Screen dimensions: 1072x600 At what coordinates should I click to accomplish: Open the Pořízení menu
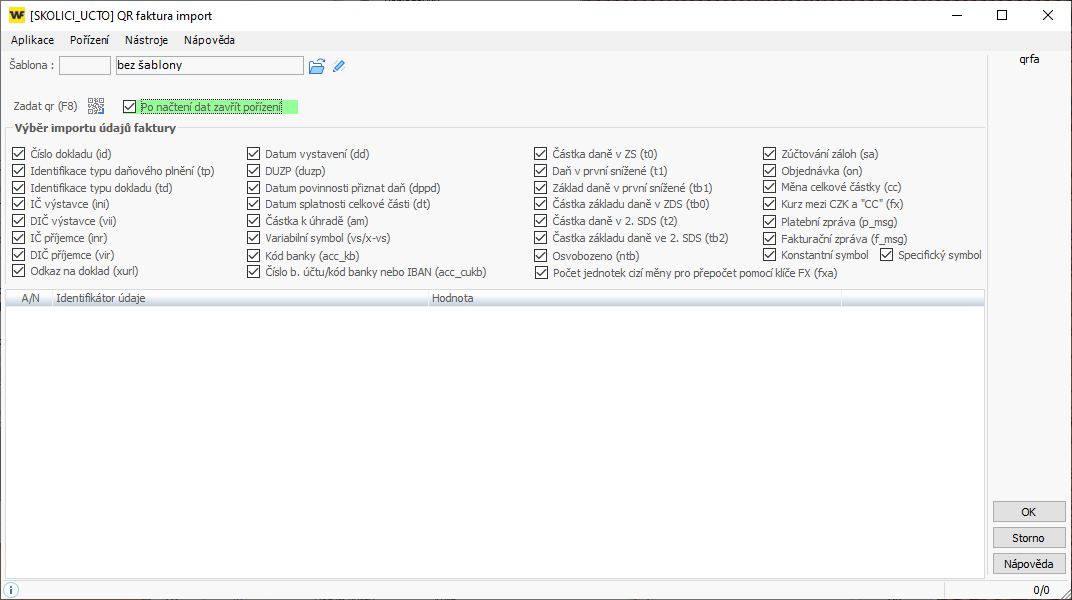[x=89, y=40]
